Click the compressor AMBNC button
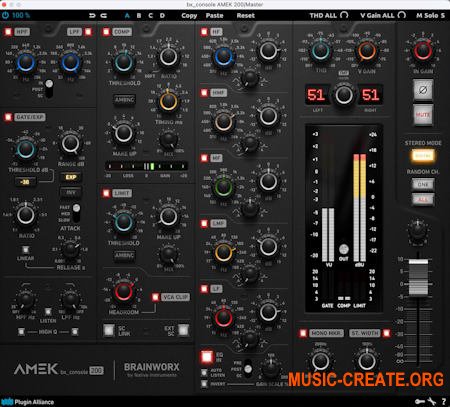The width and height of the screenshot is (450, 407). (124, 100)
